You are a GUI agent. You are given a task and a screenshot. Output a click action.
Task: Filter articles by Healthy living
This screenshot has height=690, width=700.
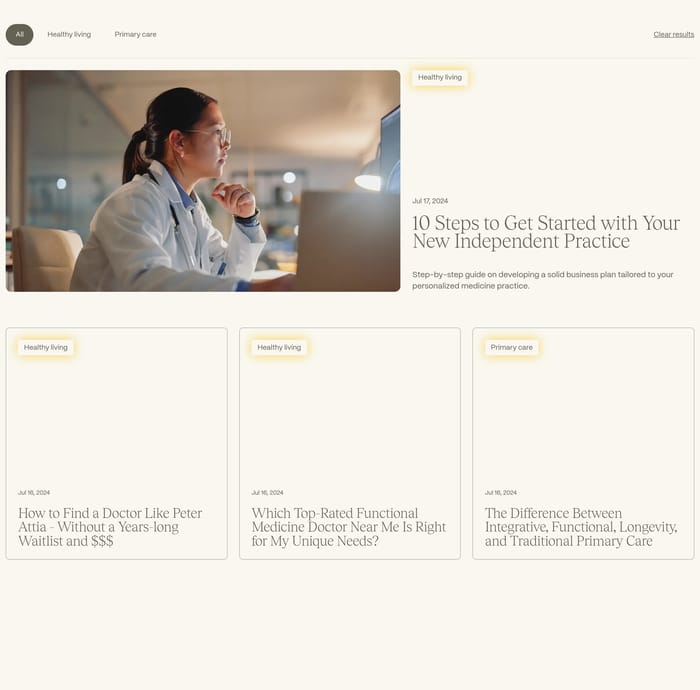pos(69,35)
